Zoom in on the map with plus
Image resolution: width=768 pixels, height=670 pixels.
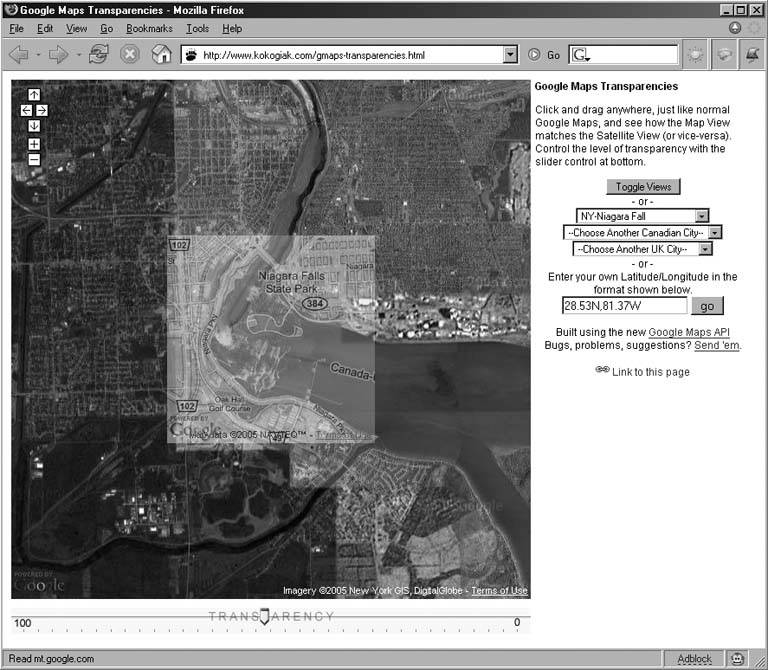click(x=34, y=144)
